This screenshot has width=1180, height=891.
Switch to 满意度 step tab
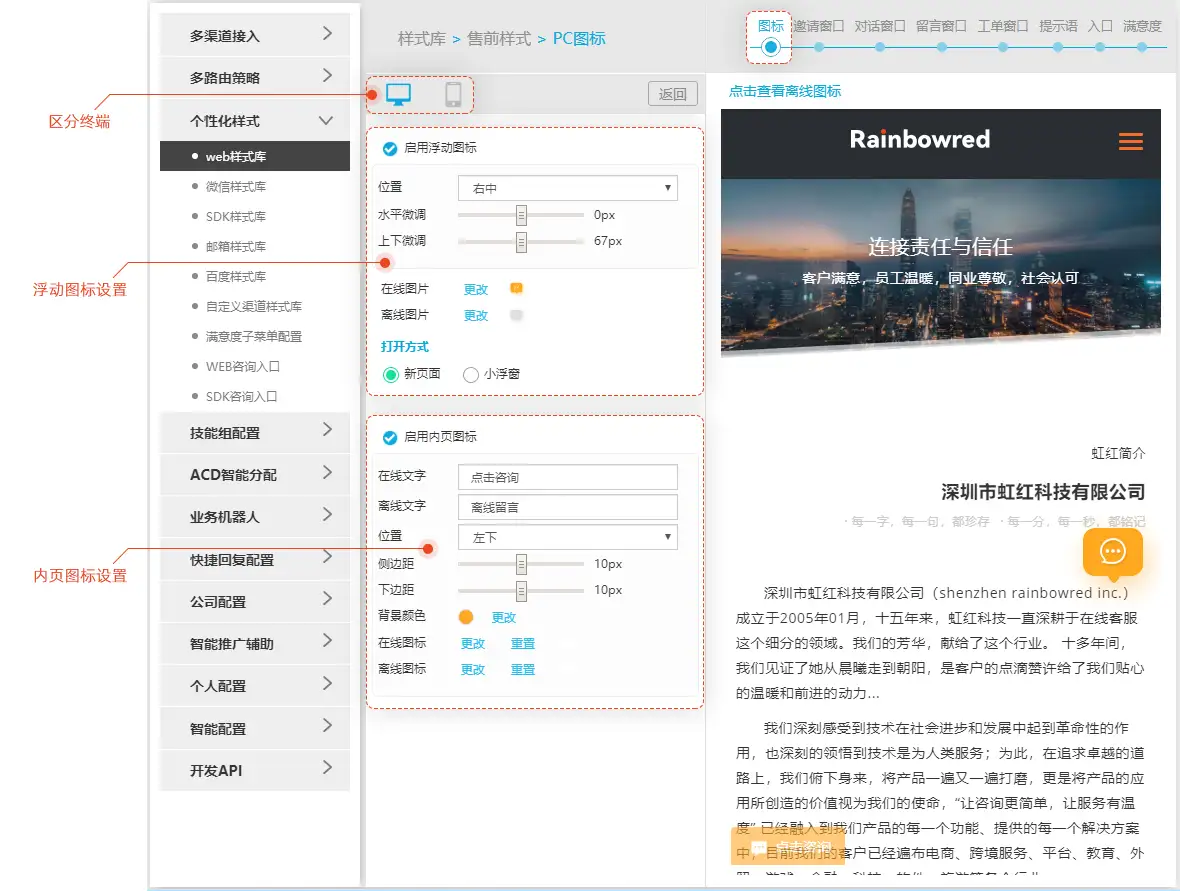coord(1142,26)
